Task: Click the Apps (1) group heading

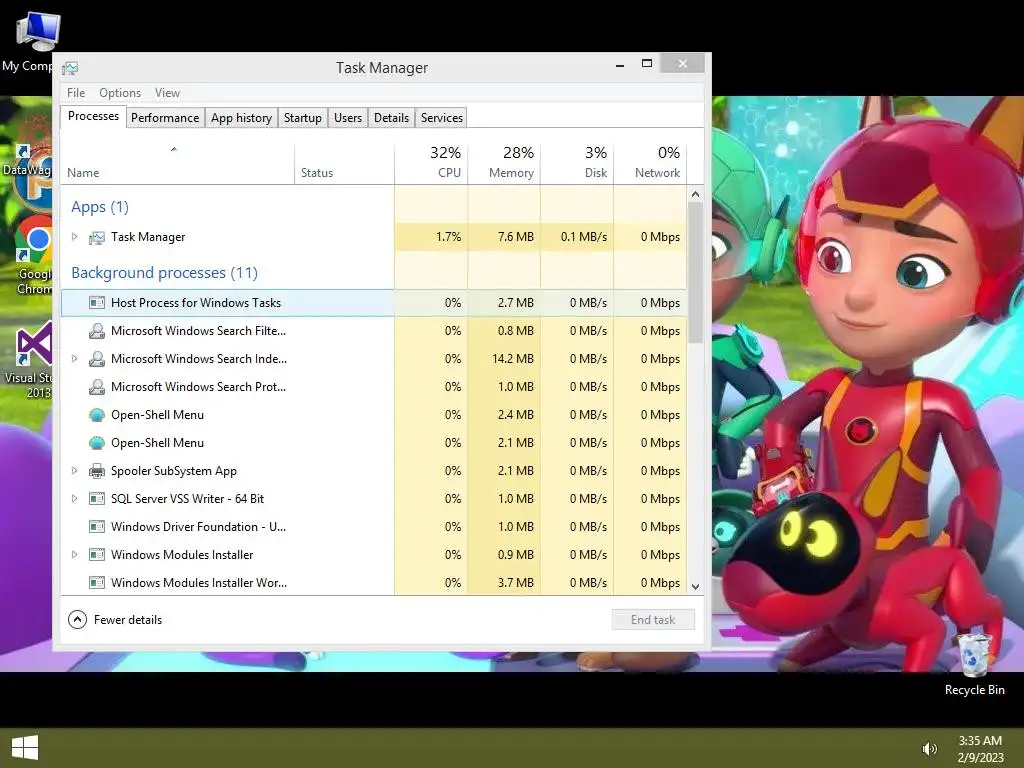Action: point(100,207)
